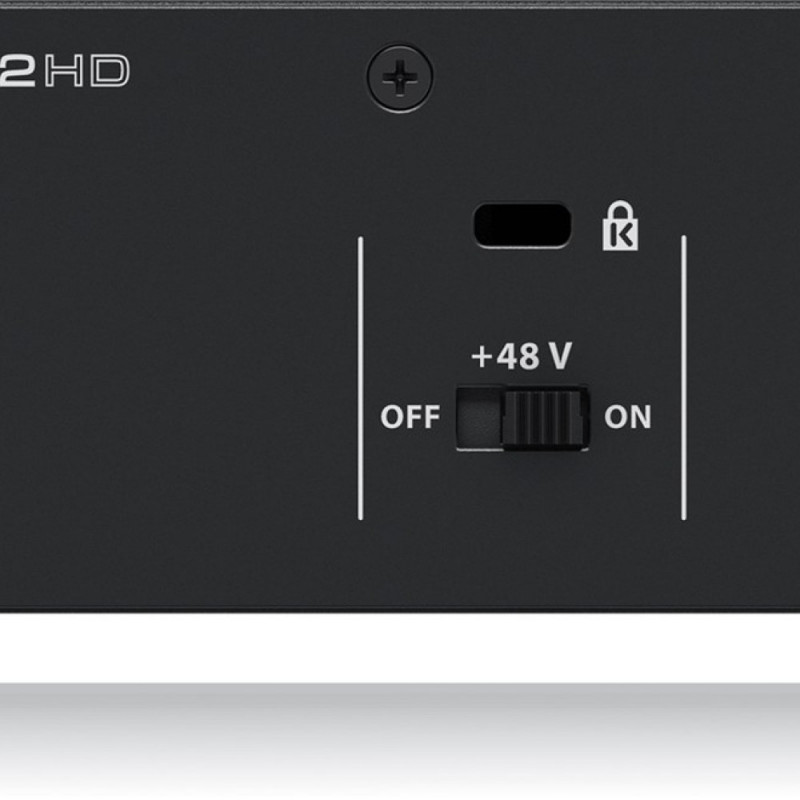800x800 pixels.
Task: Click the Kensington padlock icon
Action: click(620, 226)
